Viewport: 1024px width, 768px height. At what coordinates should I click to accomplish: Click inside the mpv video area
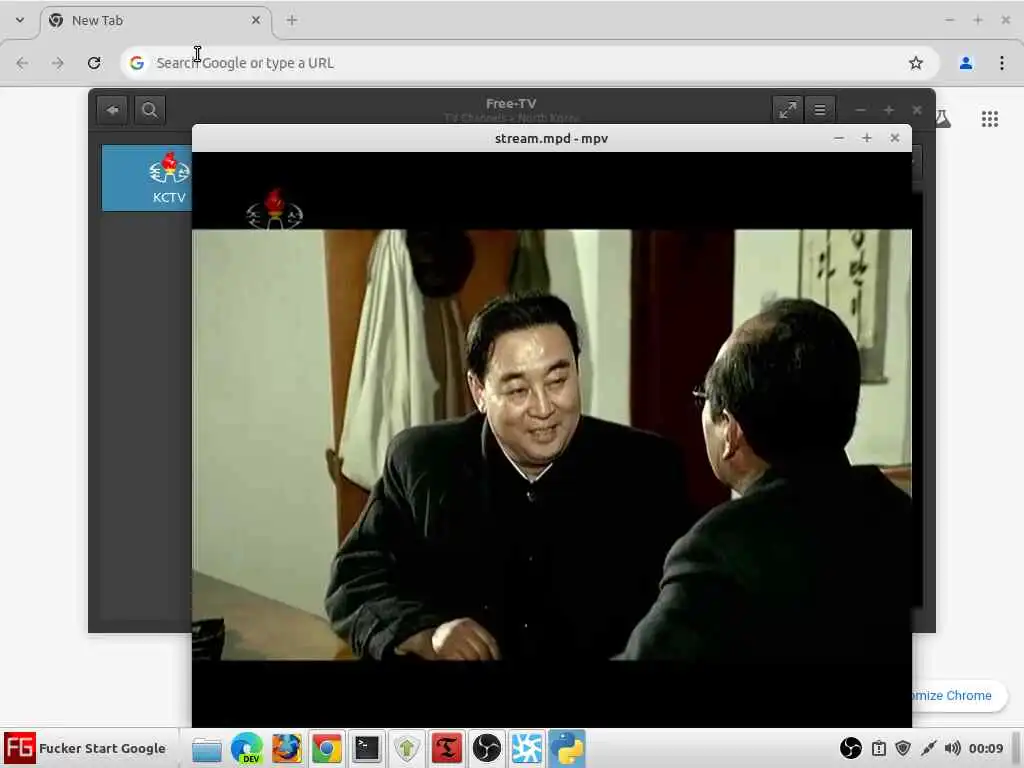[x=551, y=439]
